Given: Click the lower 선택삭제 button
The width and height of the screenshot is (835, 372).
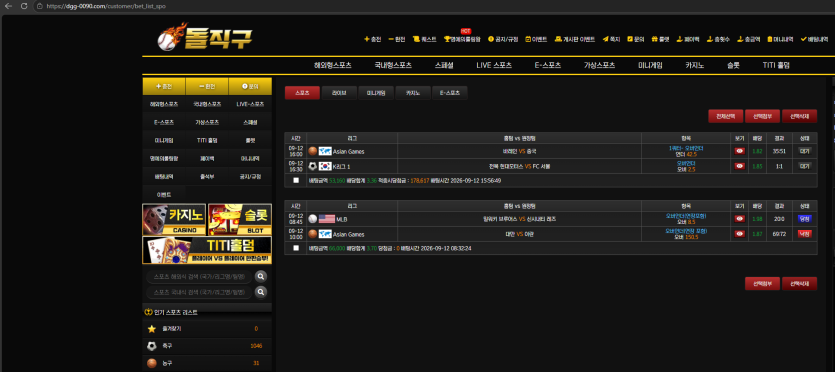Looking at the screenshot, I should [799, 284].
